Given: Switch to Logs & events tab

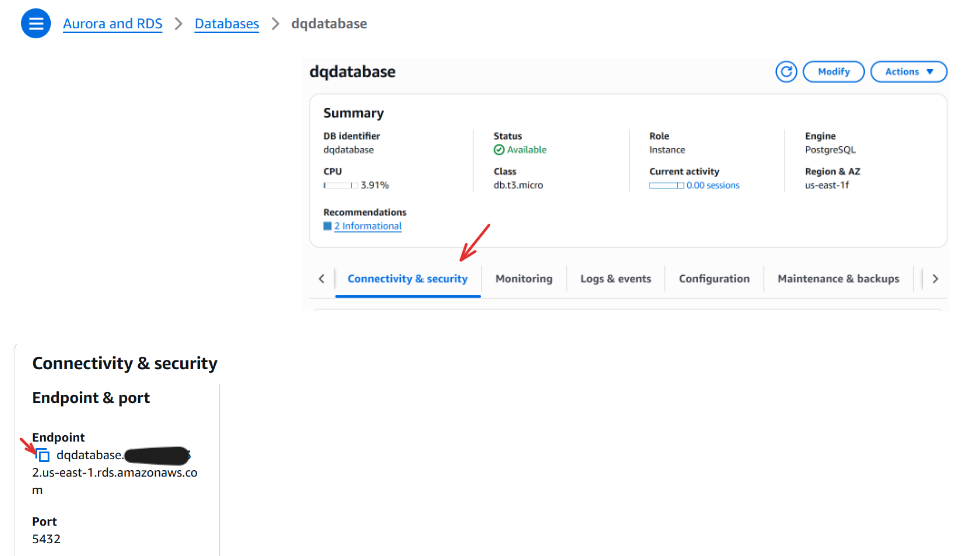Looking at the screenshot, I should (615, 279).
